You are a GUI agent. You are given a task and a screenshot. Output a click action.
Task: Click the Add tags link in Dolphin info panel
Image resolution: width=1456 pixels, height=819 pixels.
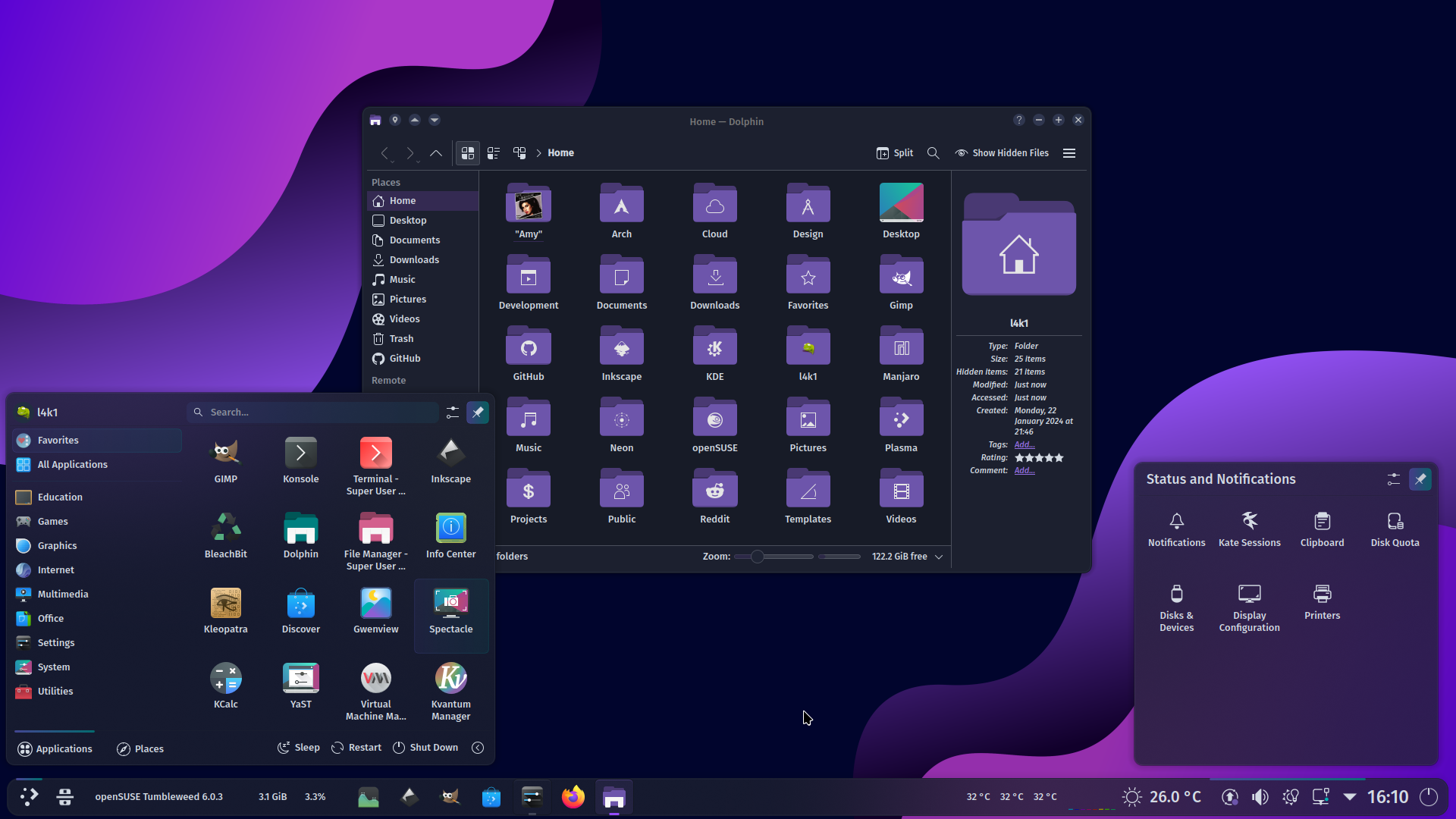click(x=1024, y=445)
